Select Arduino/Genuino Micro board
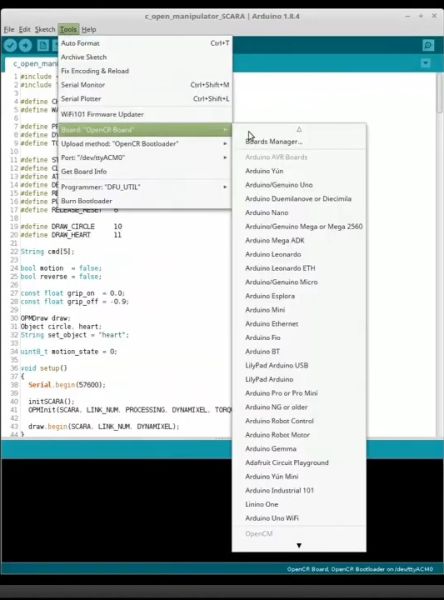 pos(299,282)
